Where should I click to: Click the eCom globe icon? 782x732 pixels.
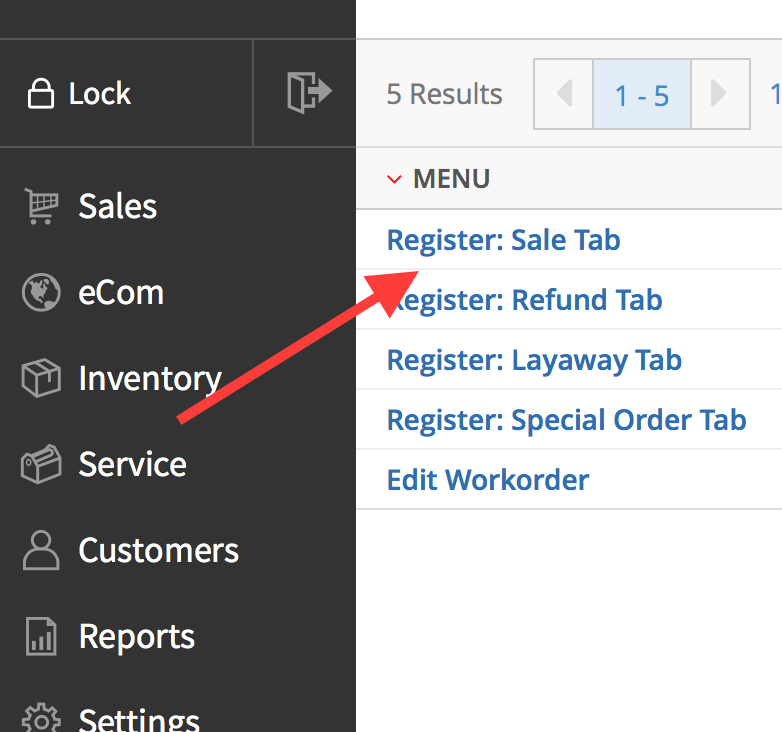point(41,292)
